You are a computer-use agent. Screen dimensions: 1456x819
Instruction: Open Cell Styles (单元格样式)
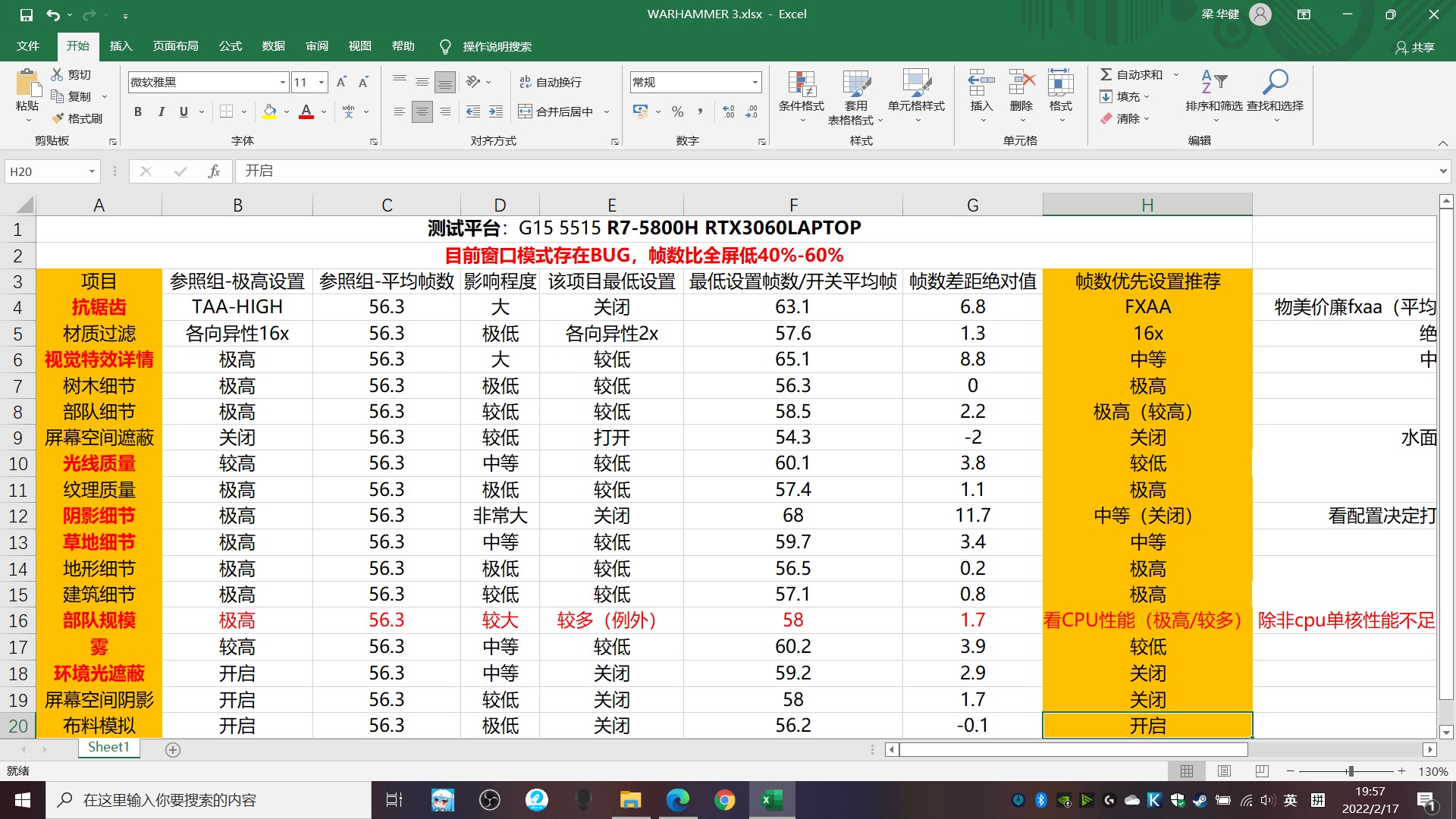[x=916, y=97]
